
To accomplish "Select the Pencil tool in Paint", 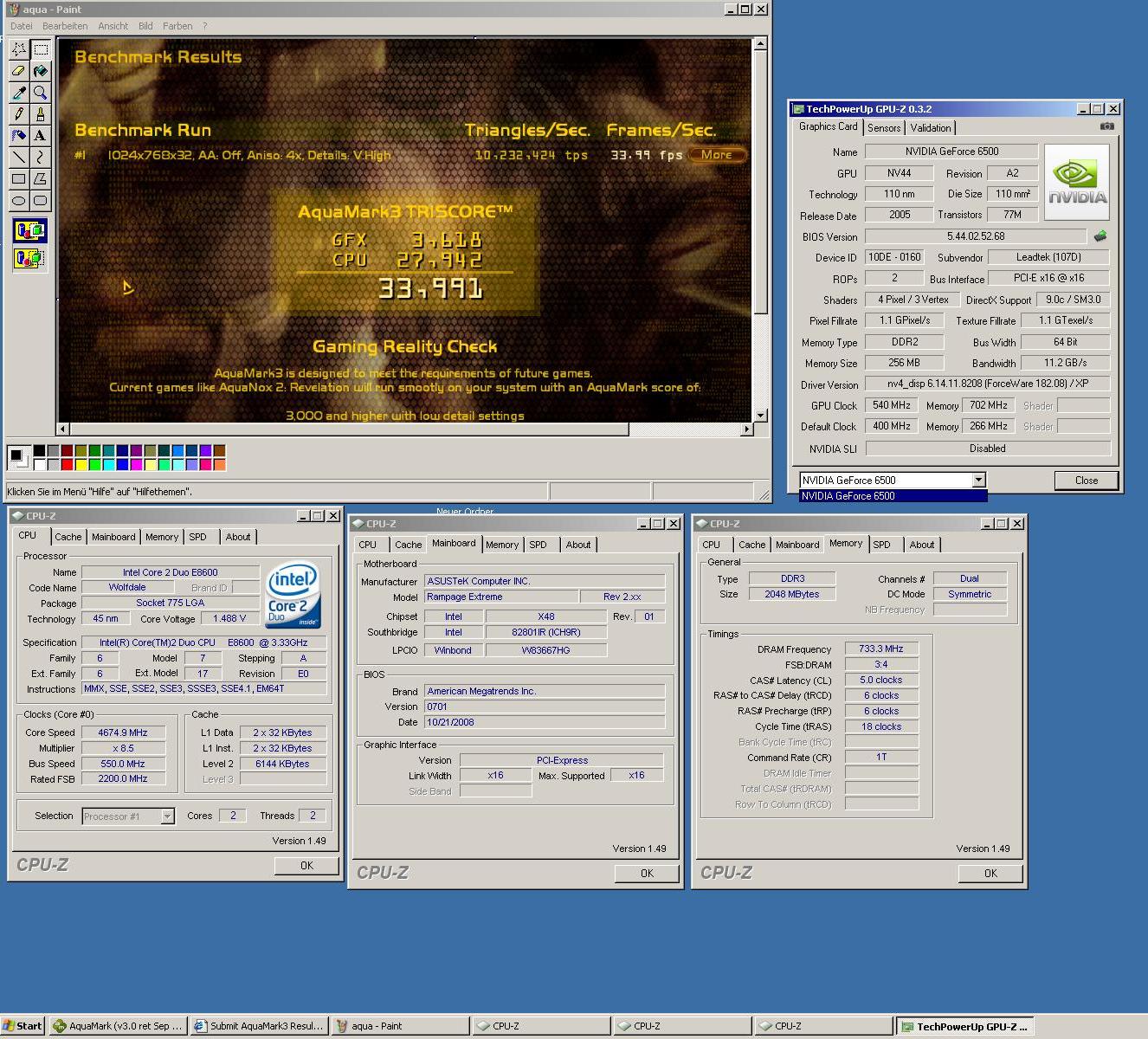I will coord(19,114).
